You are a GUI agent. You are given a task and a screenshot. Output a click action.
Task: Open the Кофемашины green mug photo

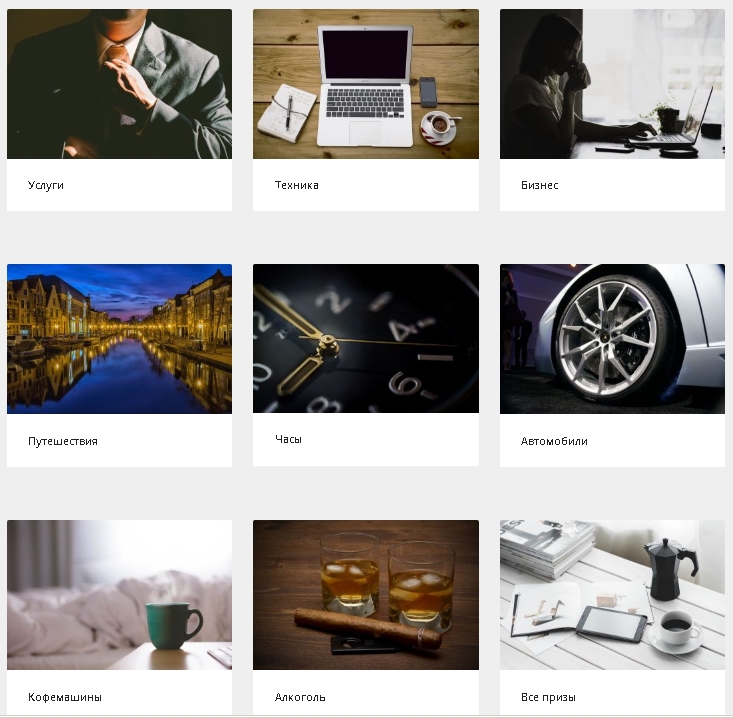coord(119,595)
